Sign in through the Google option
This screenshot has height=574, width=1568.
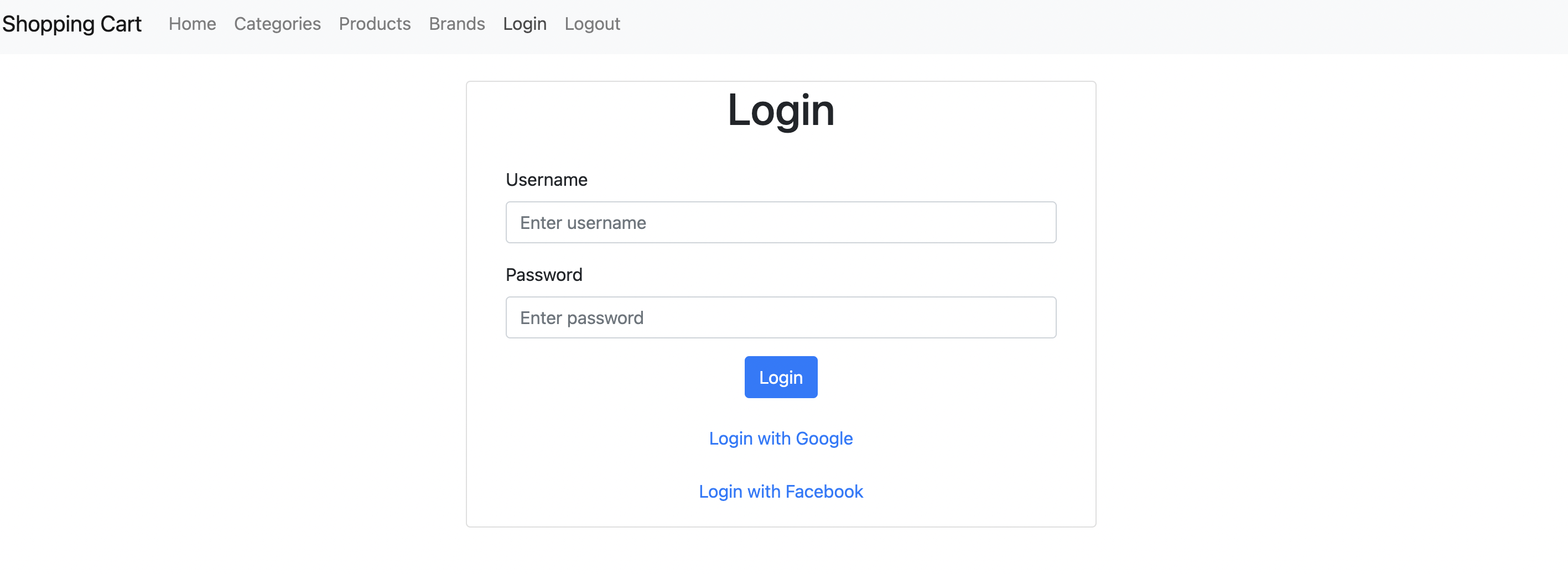[x=781, y=438]
